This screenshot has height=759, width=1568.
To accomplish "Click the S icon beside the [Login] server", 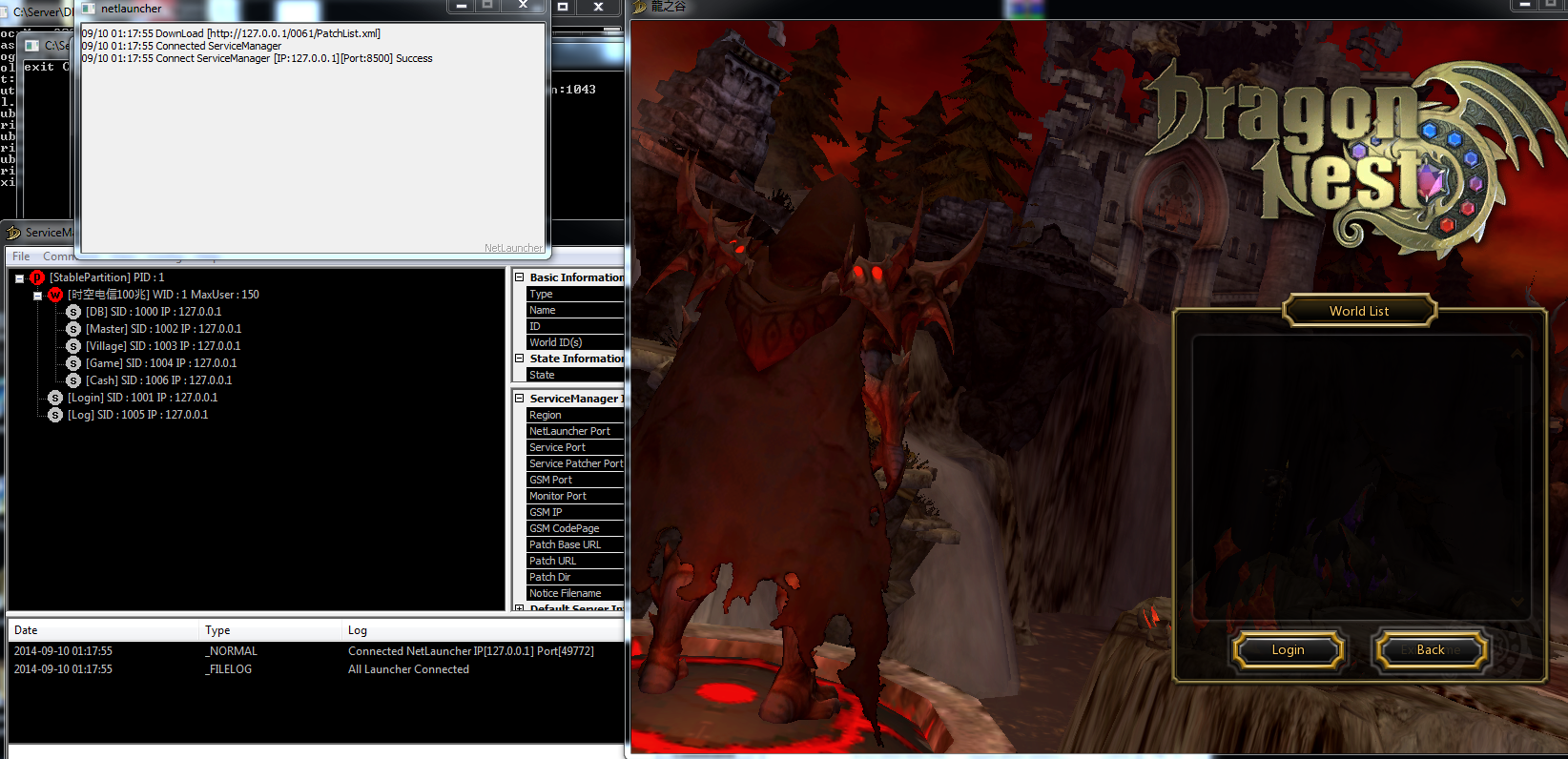I will point(55,398).
